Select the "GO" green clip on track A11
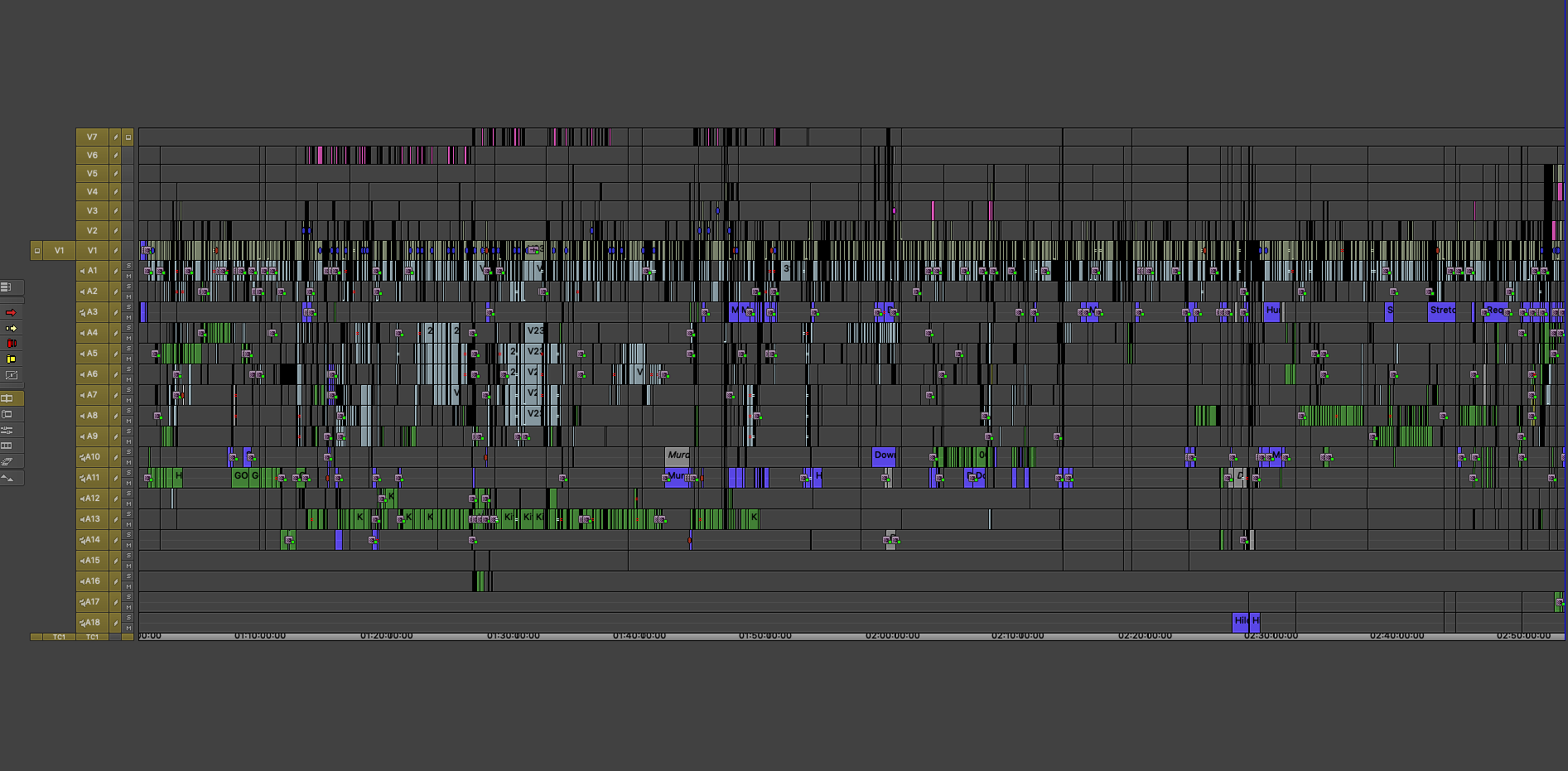Screen dimensions: 1568x771 (240, 478)
